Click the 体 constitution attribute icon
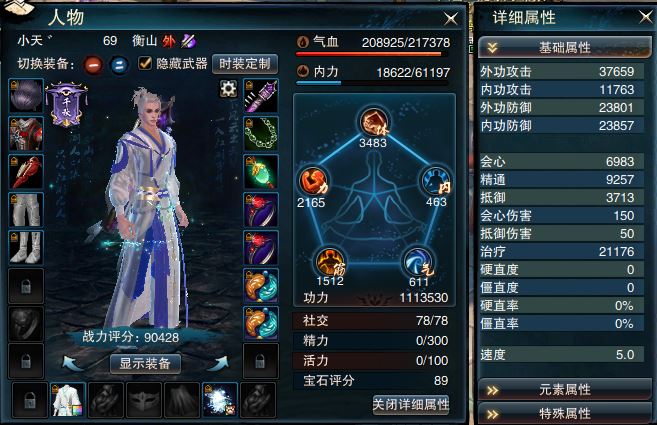This screenshot has width=657, height=425. tap(373, 122)
